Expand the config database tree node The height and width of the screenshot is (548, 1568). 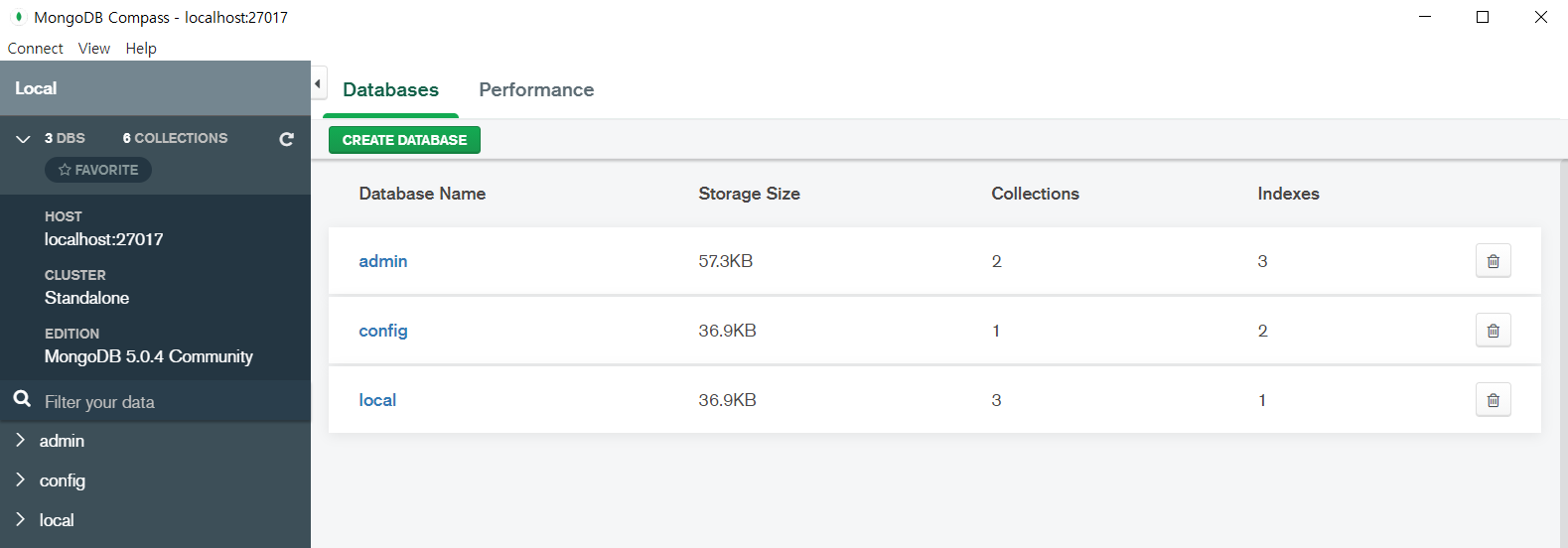(20, 479)
